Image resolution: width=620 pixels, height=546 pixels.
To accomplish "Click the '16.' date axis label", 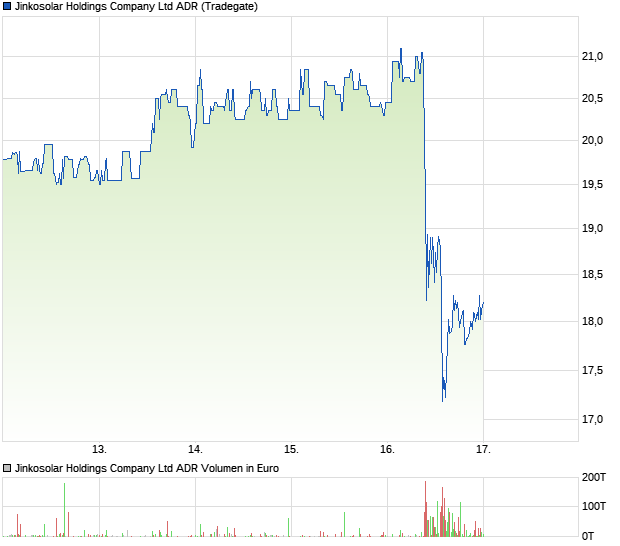I will click(388, 450).
